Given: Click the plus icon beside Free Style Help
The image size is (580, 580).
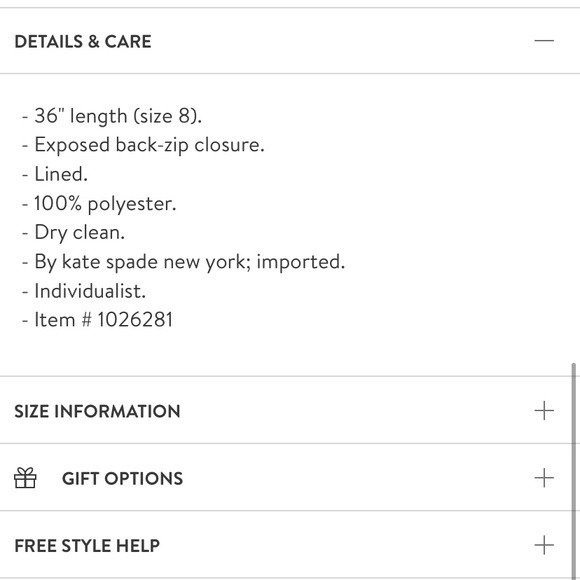Looking at the screenshot, I should (544, 545).
